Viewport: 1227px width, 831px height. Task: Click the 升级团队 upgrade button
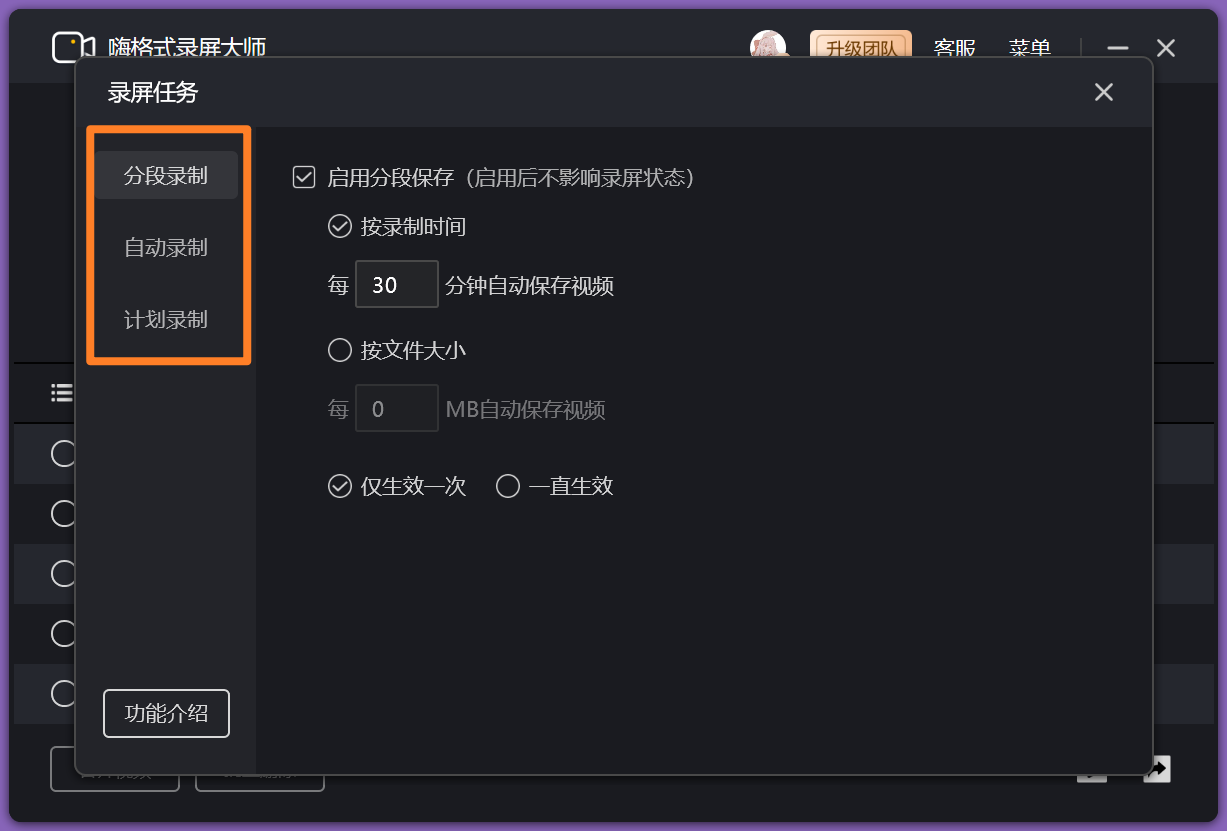(x=861, y=46)
